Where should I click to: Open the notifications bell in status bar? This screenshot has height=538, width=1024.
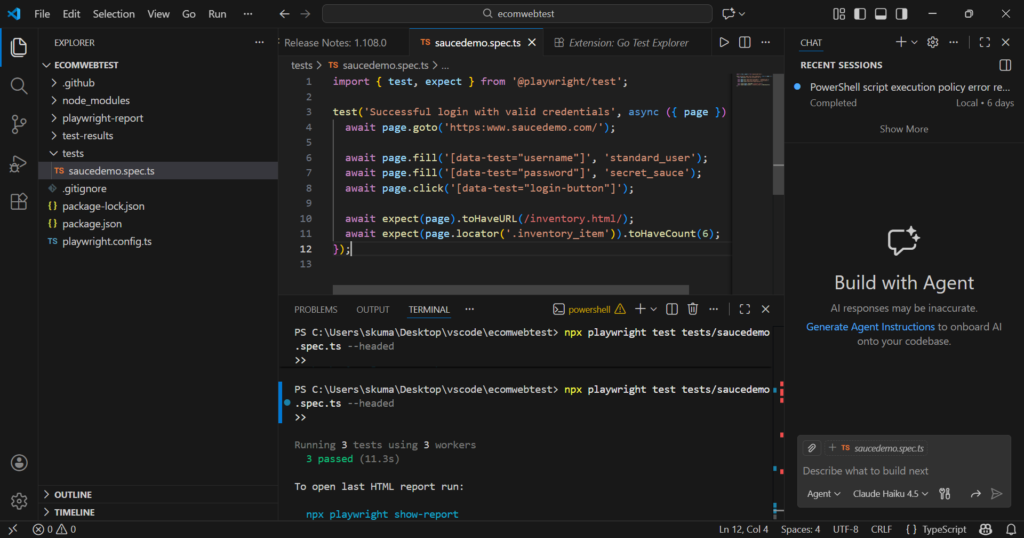pos(1009,529)
